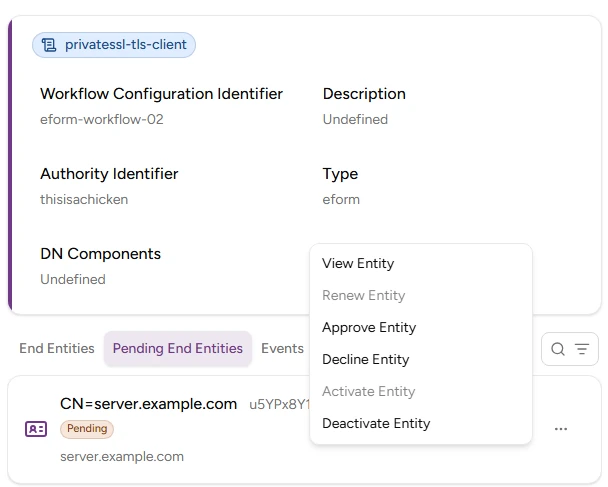Click Renew Entity in the menu
This screenshot has height=487, width=608.
click(x=363, y=295)
